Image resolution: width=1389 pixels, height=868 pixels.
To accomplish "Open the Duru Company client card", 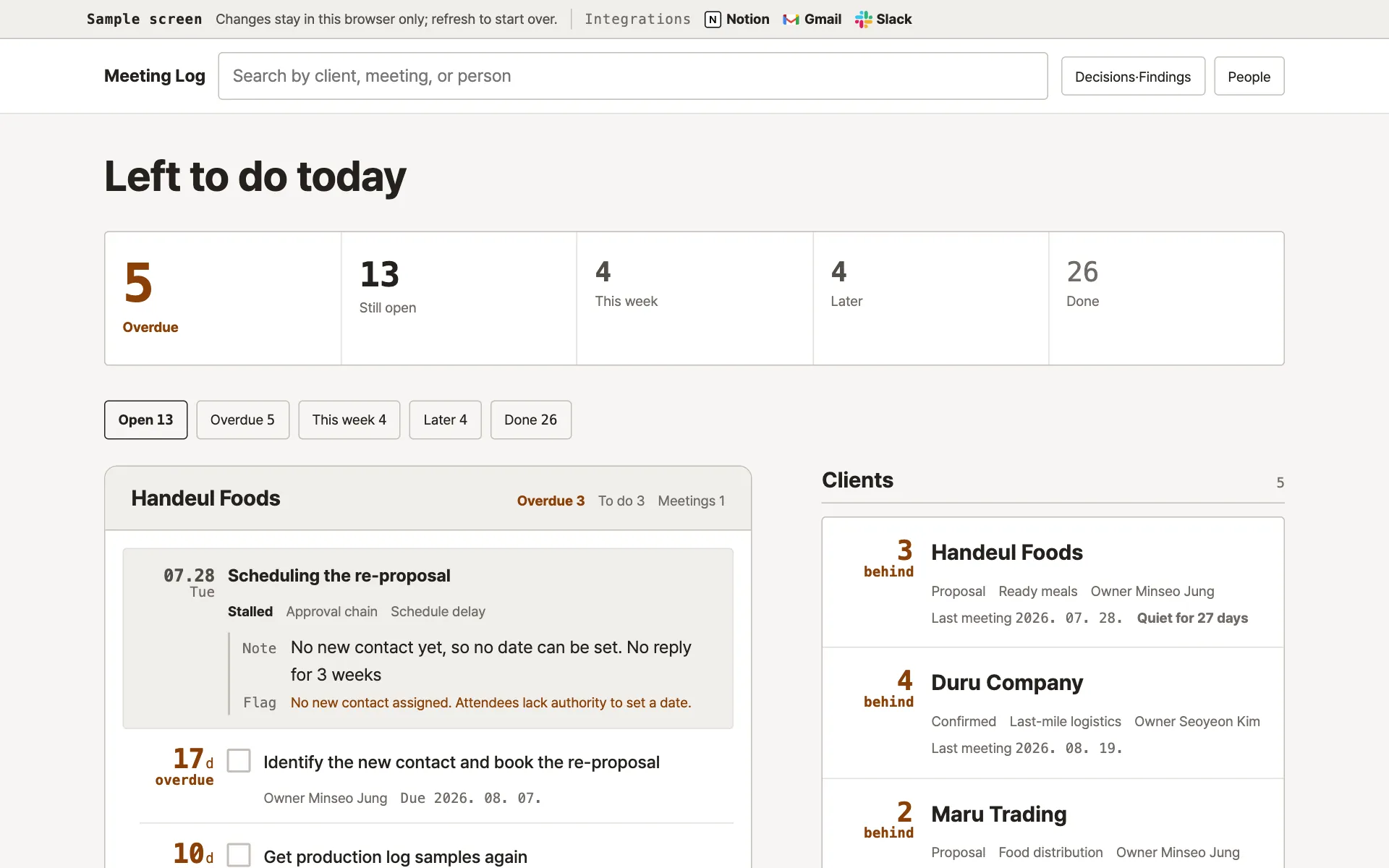I will (1053, 712).
